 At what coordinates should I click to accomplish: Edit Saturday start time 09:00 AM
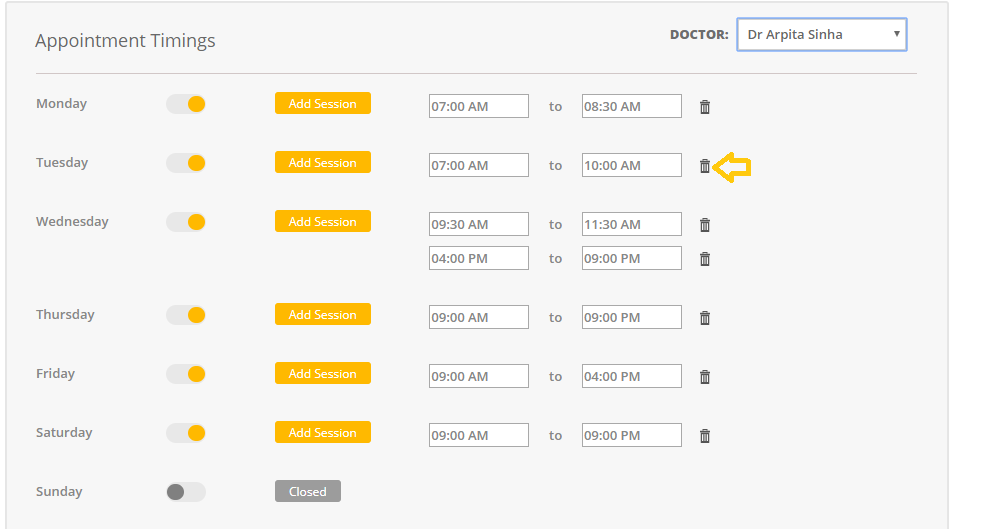pos(479,435)
